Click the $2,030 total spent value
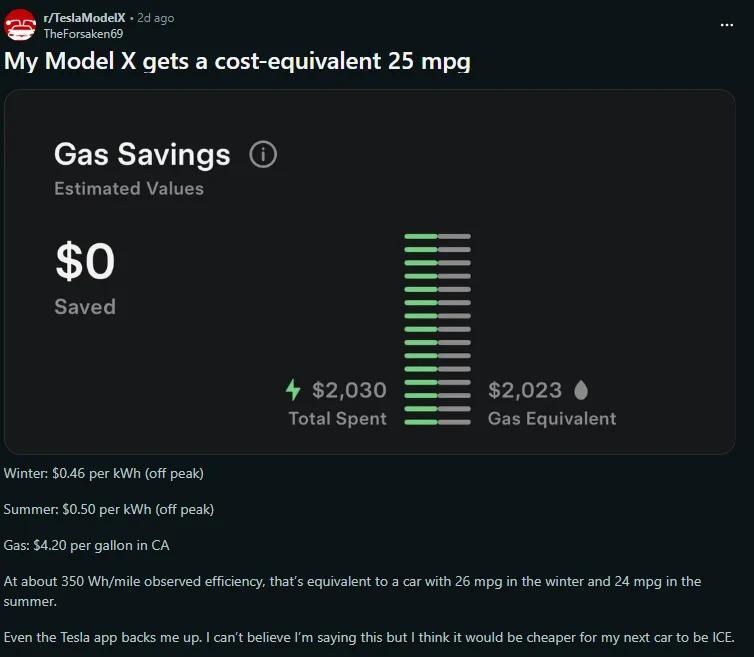The width and height of the screenshot is (754, 657). click(x=349, y=390)
